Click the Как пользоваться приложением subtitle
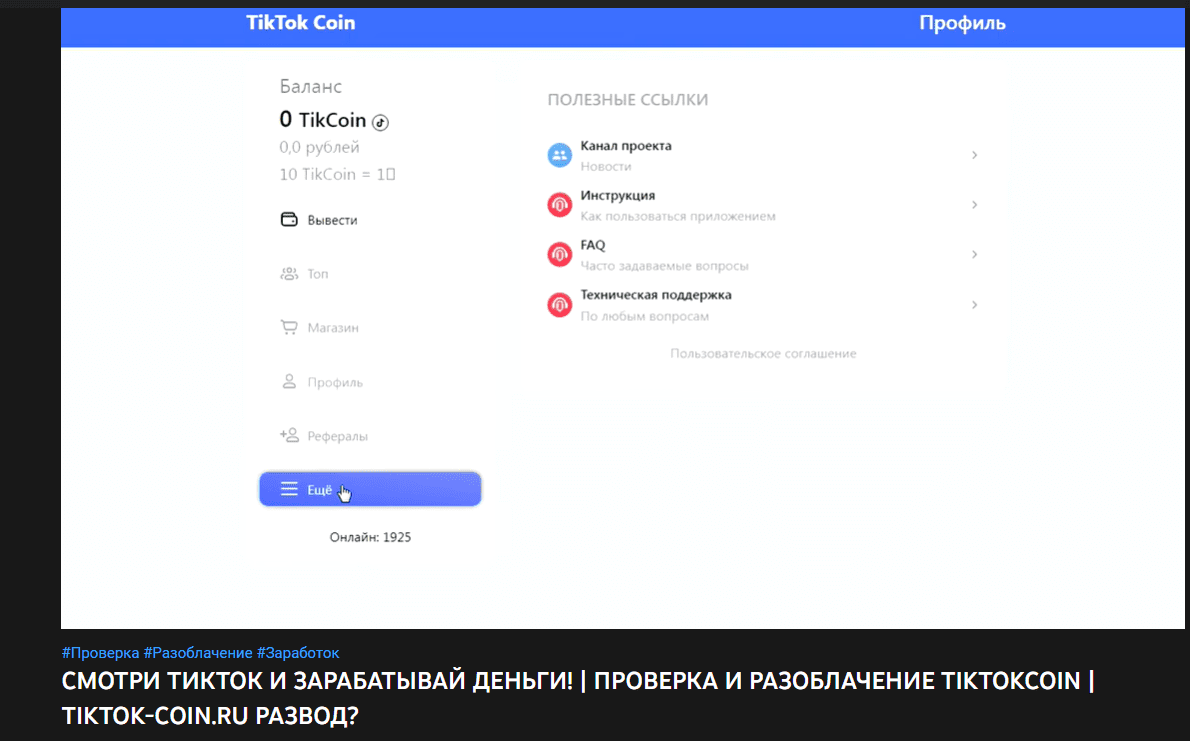 point(678,216)
